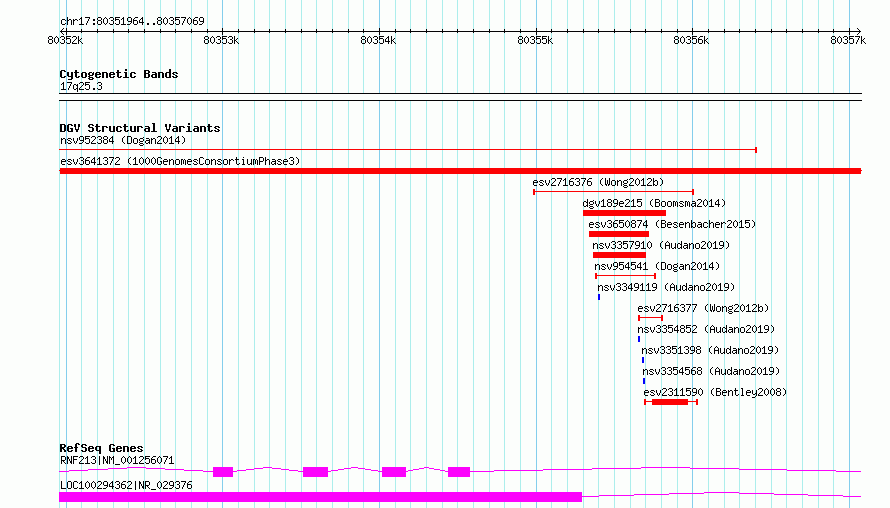890x508 pixels.
Task: Click the 80353k ruler position label
Action: 221,40
